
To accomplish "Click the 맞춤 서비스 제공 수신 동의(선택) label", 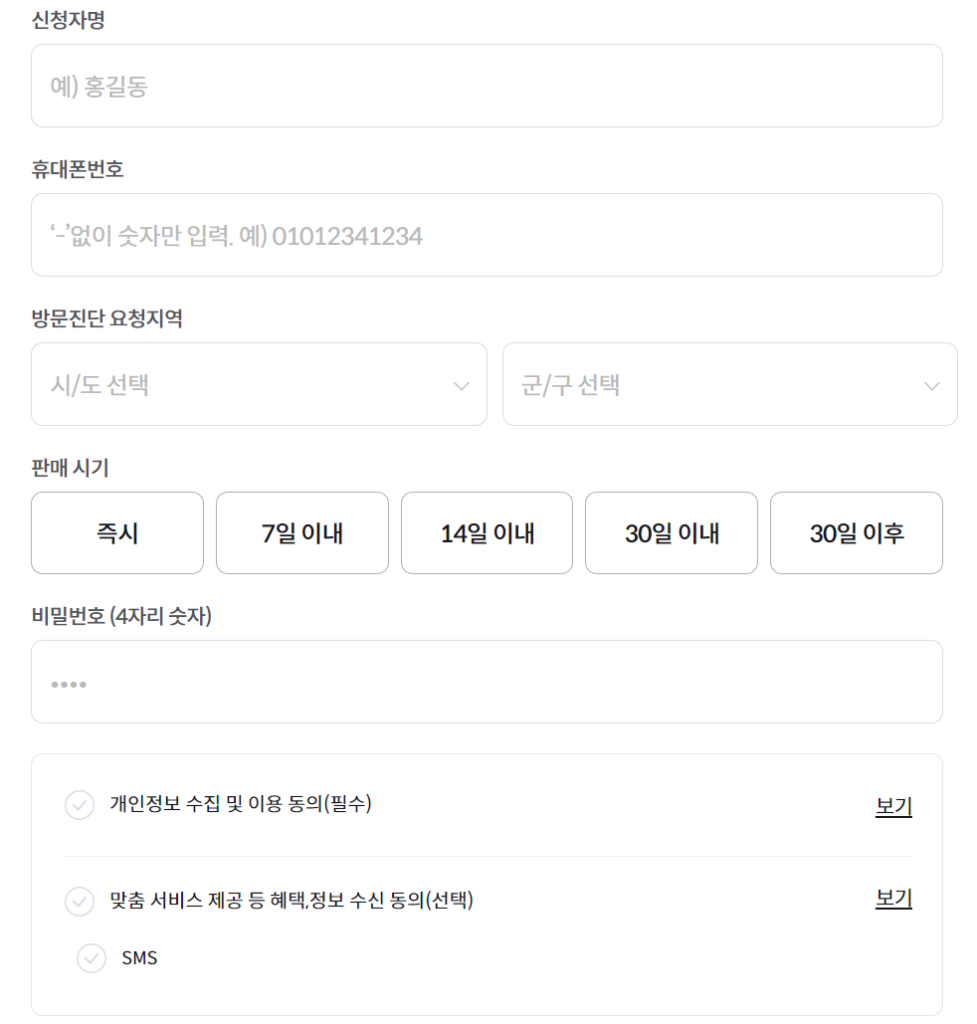I will pyautogui.click(x=291, y=901).
